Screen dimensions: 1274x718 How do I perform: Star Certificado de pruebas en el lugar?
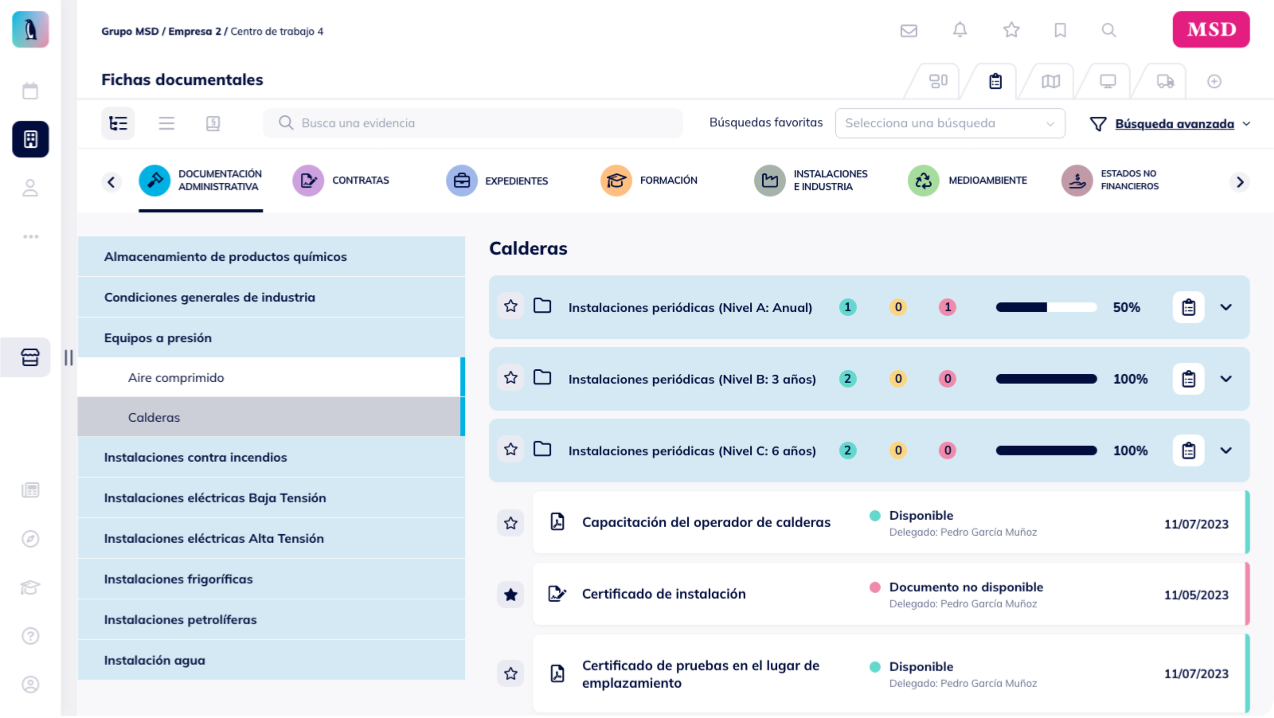click(511, 674)
